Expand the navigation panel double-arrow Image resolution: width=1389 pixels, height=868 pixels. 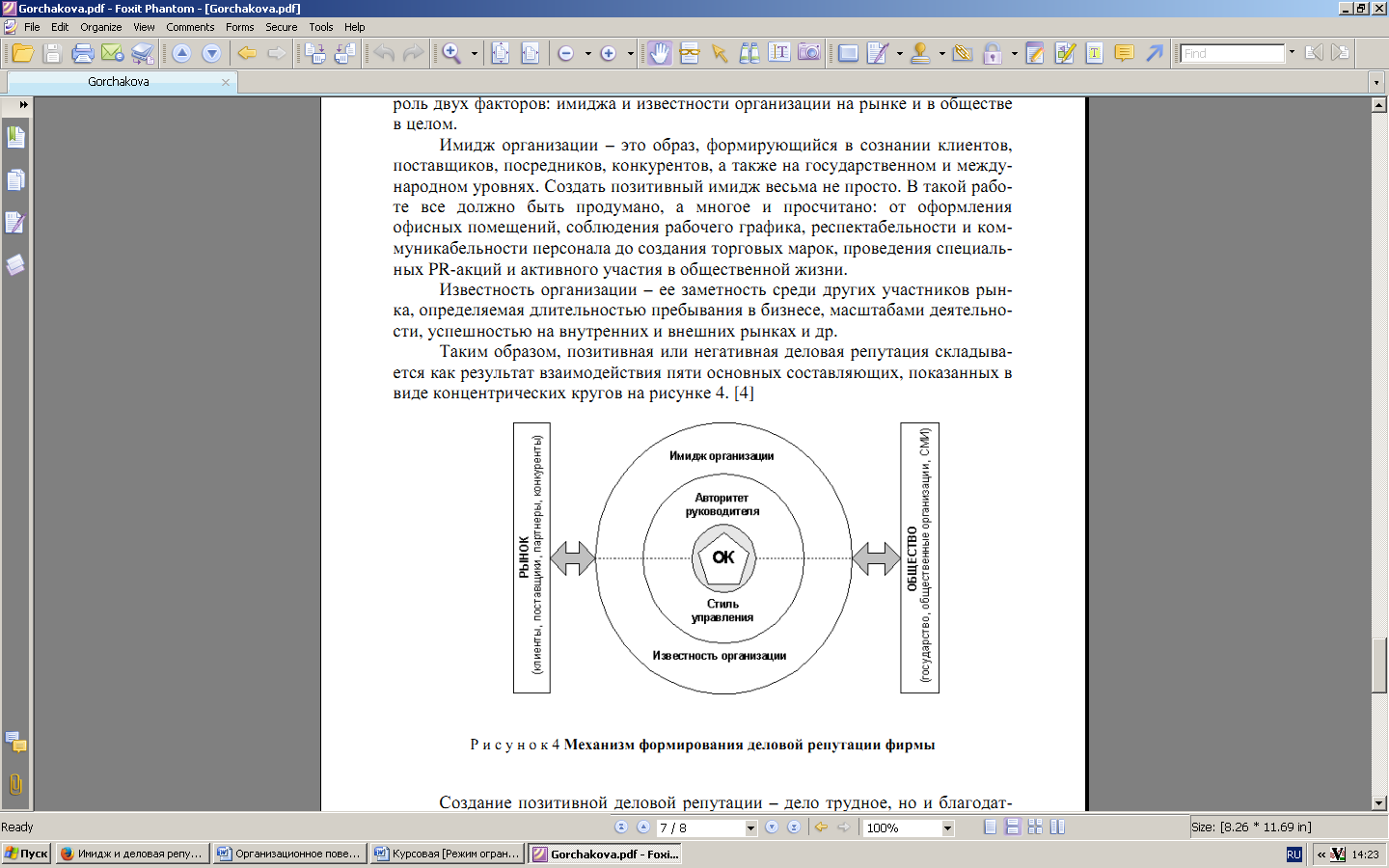coord(23,104)
